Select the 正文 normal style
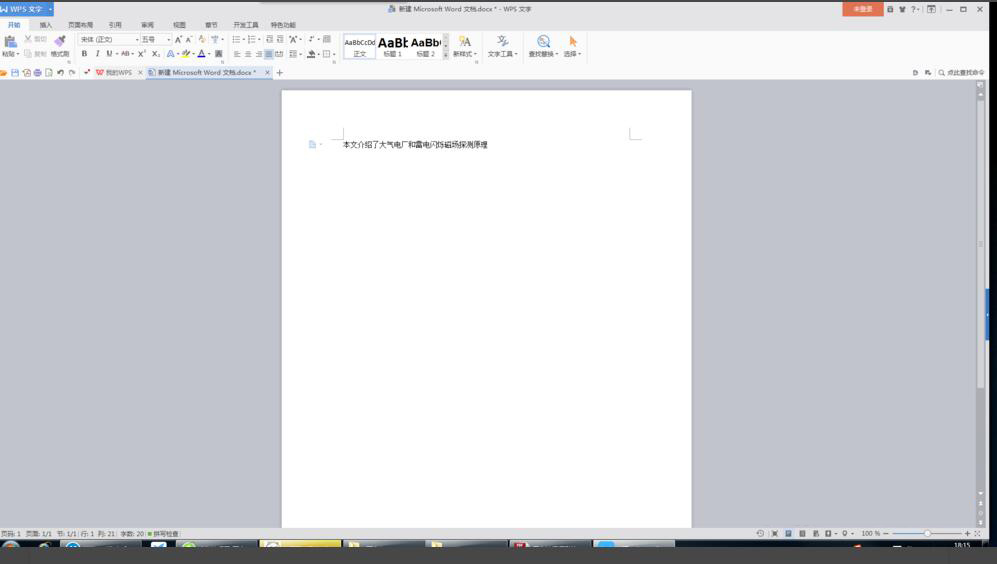 coord(360,46)
